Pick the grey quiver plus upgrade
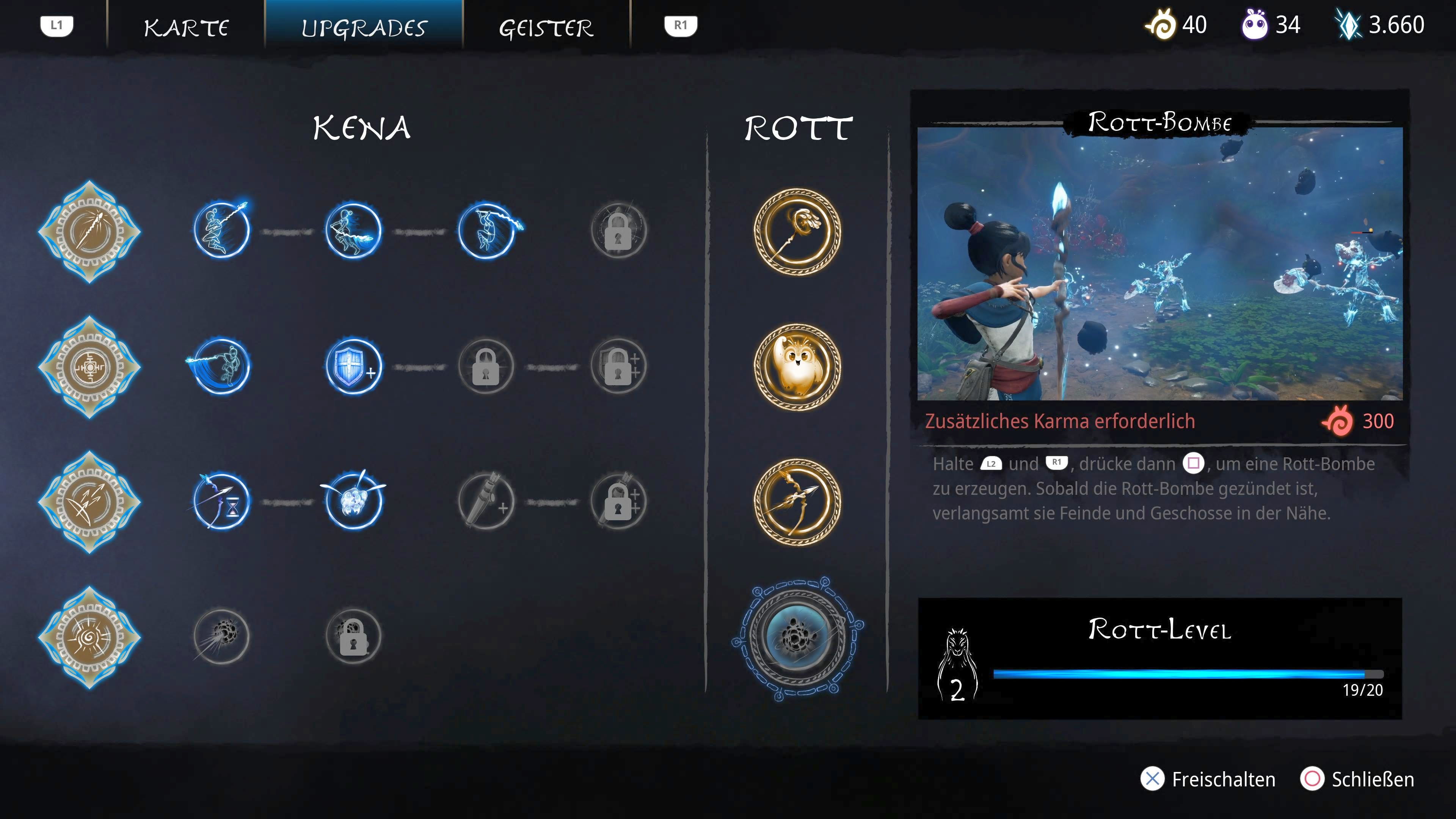This screenshot has width=1456, height=819. 485,501
